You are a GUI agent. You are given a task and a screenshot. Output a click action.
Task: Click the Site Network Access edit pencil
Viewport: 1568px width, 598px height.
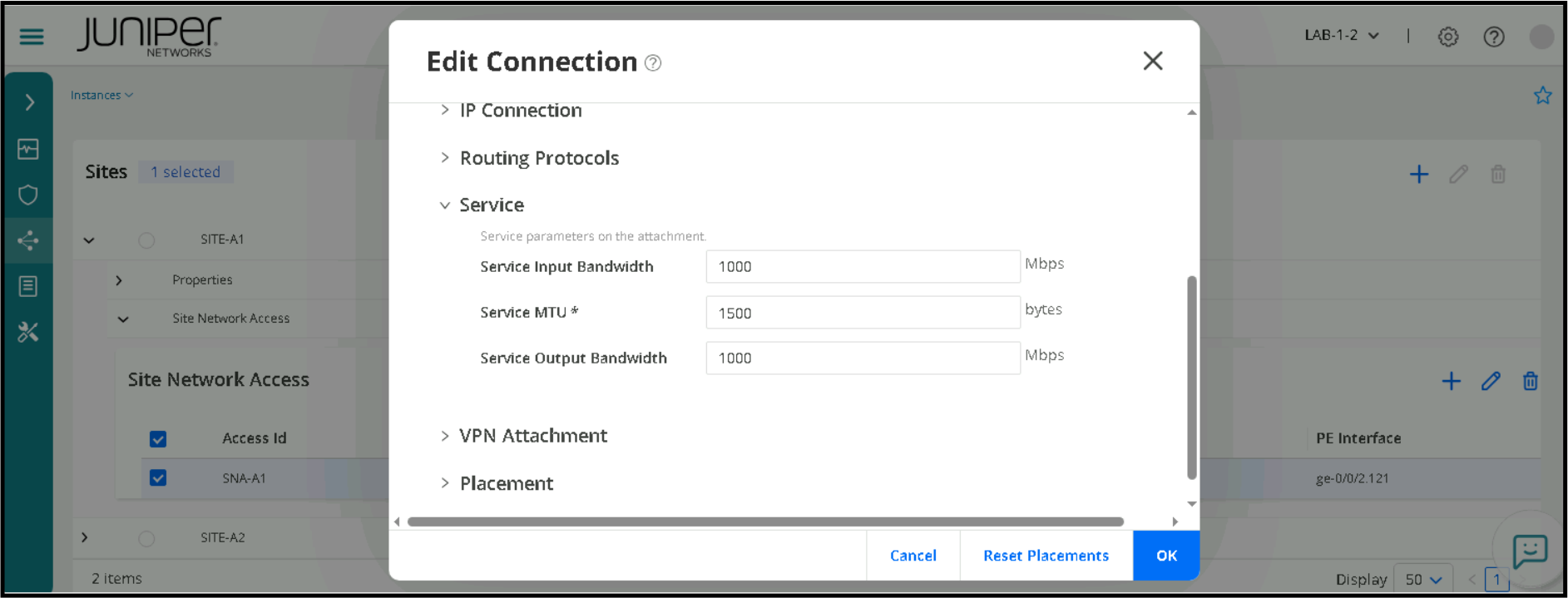pyautogui.click(x=1491, y=381)
